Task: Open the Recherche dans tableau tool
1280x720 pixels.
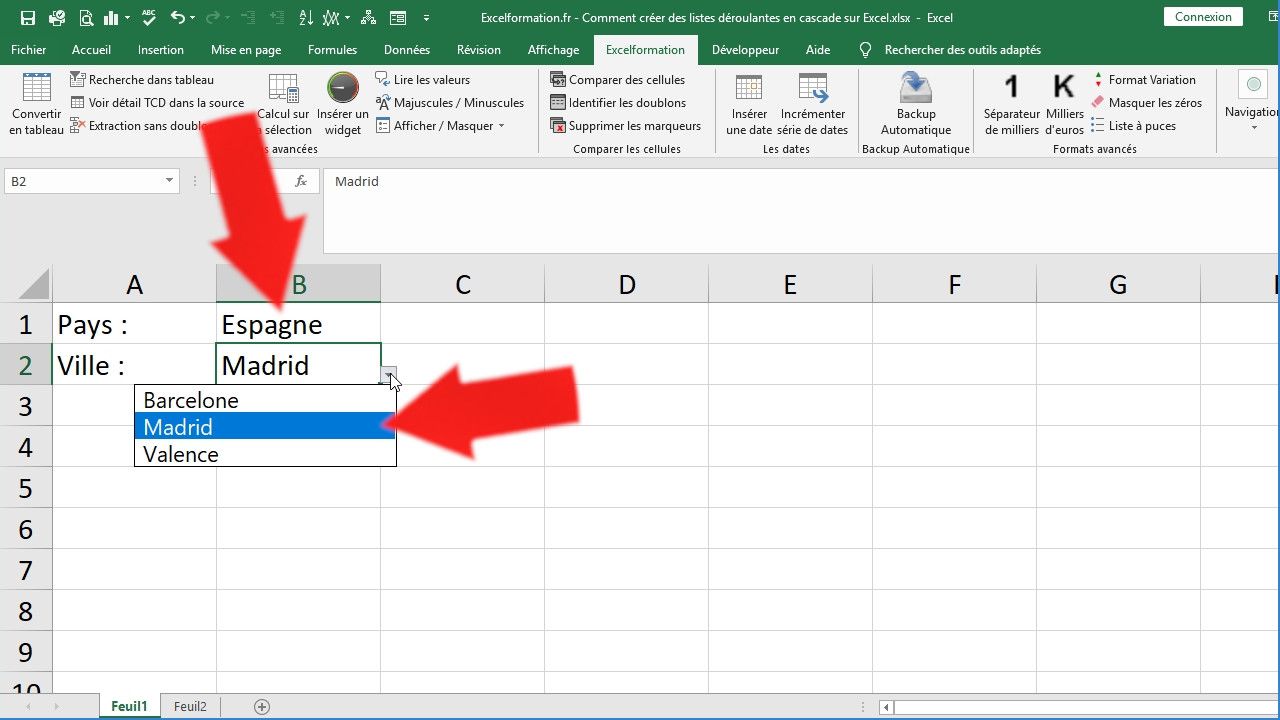Action: [150, 80]
